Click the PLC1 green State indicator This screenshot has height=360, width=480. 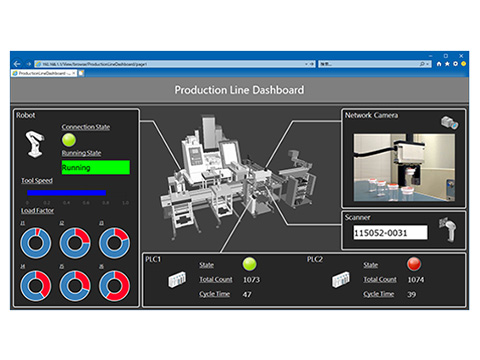pyautogui.click(x=249, y=264)
